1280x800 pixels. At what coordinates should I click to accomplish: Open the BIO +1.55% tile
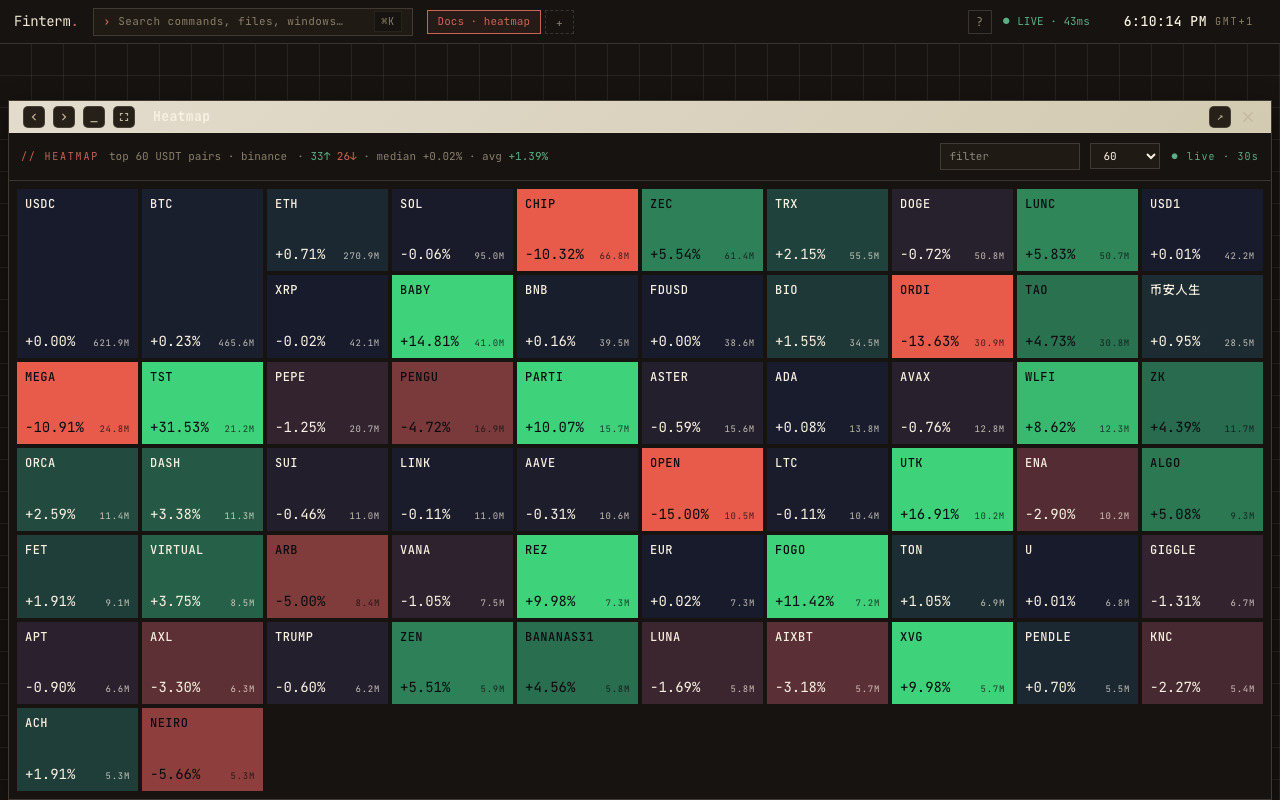[827, 316]
